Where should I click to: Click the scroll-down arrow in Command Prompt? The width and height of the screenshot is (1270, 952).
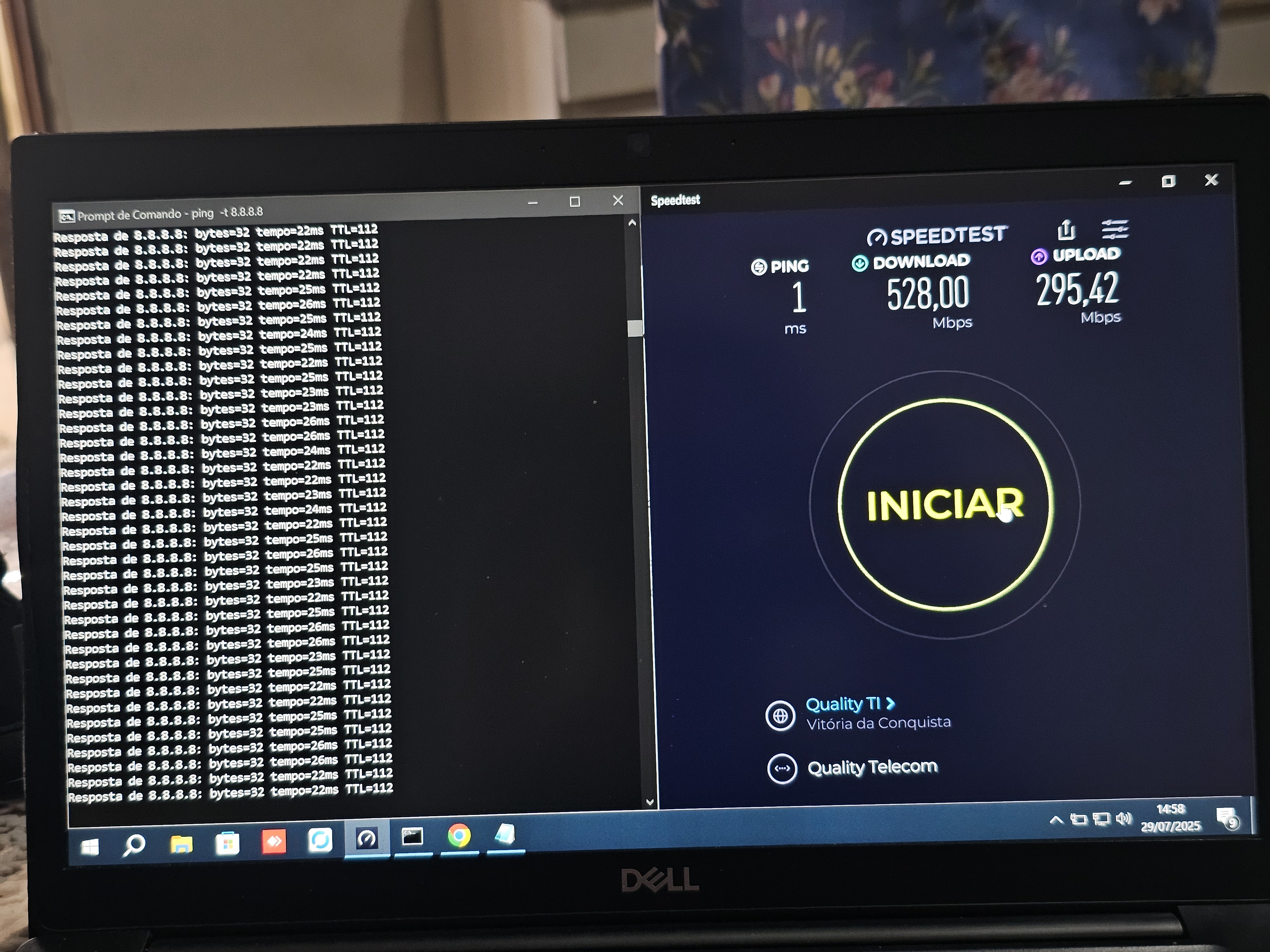650,802
